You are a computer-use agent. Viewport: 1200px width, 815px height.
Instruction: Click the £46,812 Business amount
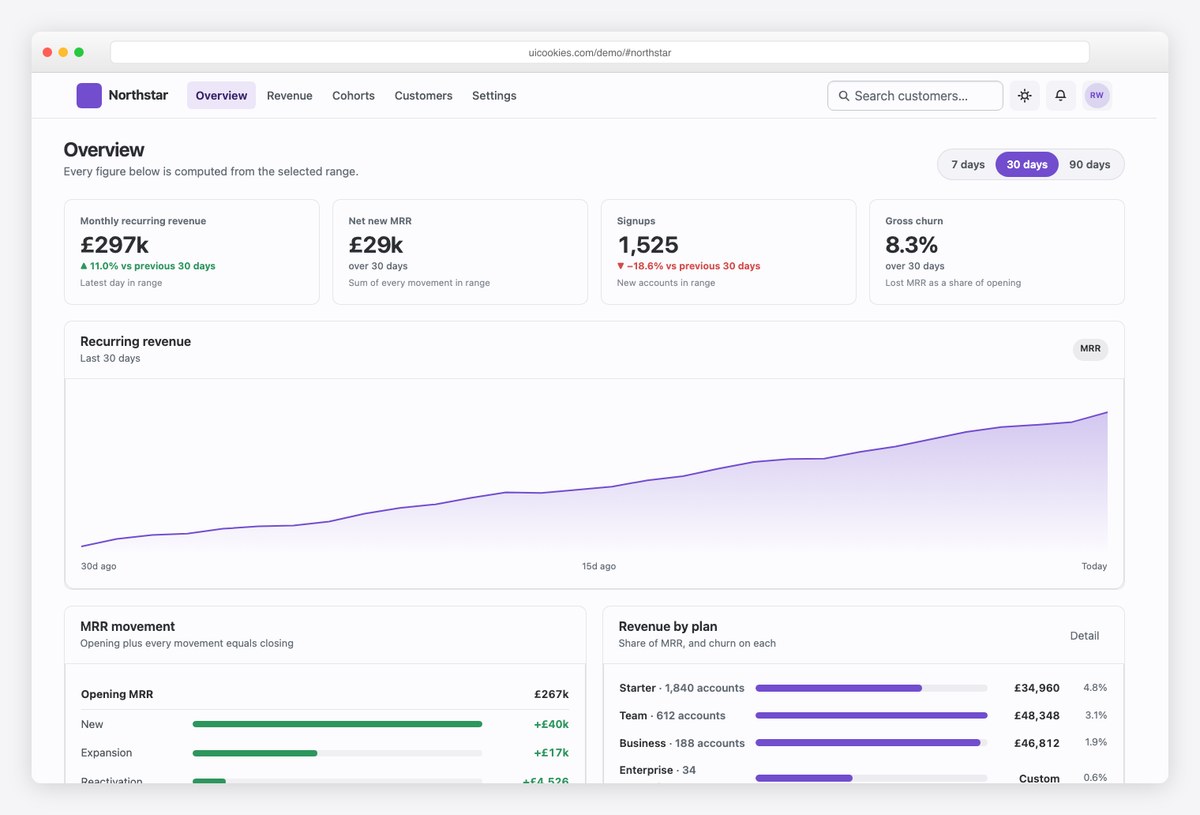(1037, 743)
